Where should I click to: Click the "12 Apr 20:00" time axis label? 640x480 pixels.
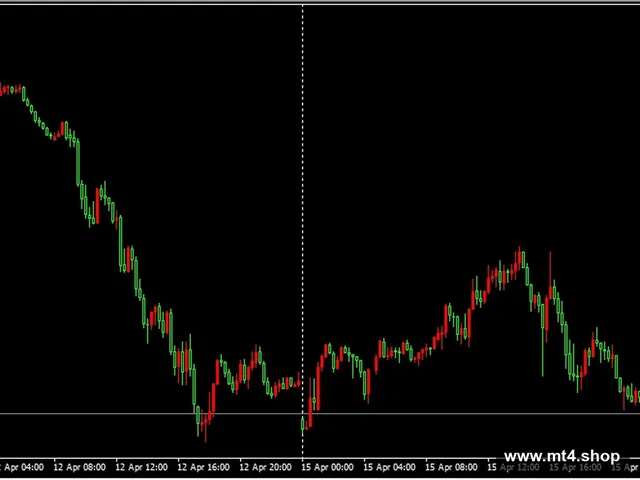[x=266, y=467]
